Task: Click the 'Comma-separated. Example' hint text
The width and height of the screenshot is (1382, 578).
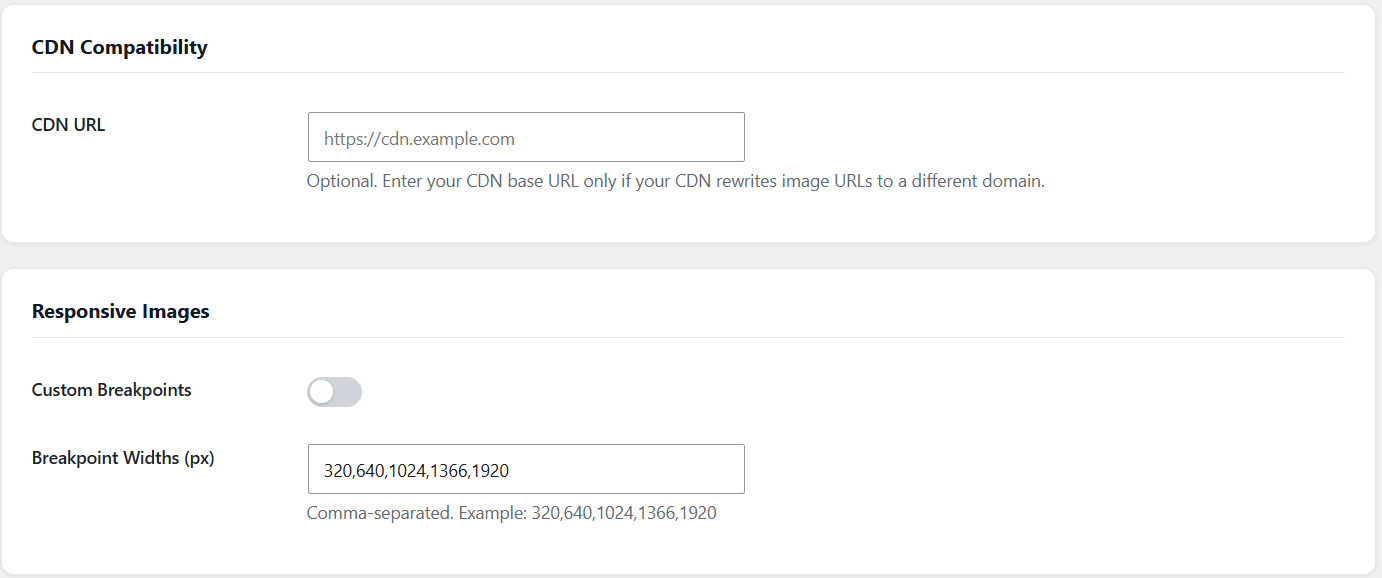Action: (511, 513)
